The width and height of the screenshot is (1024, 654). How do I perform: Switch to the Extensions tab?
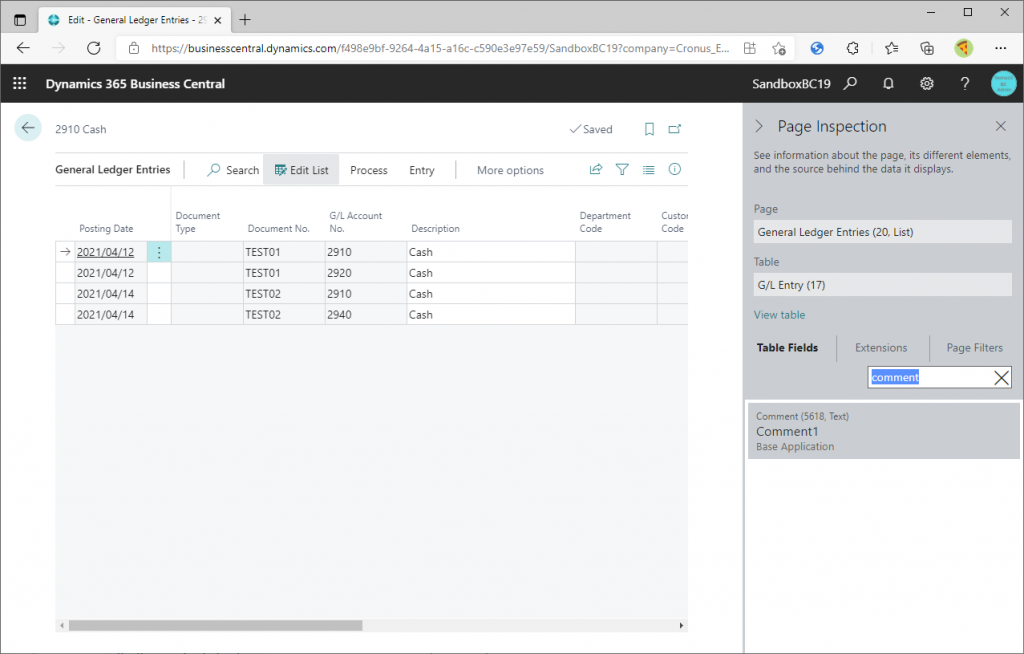881,348
